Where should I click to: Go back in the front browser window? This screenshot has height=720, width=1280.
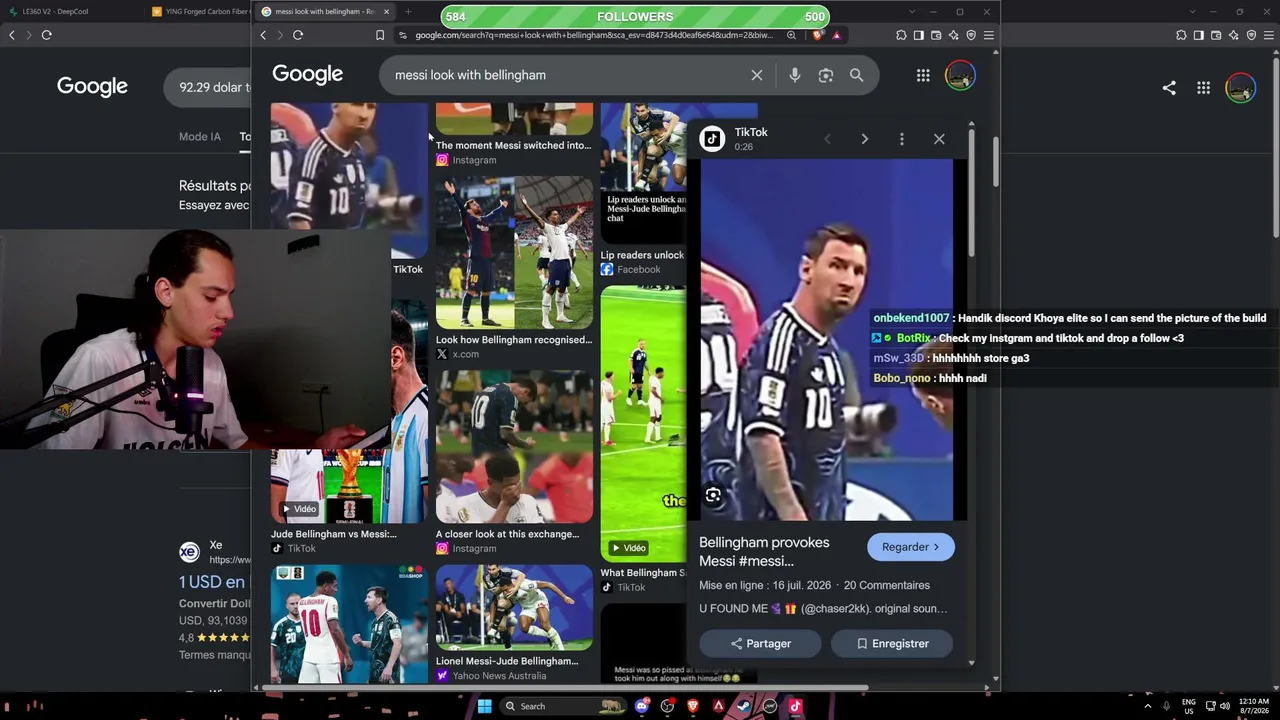pos(263,35)
